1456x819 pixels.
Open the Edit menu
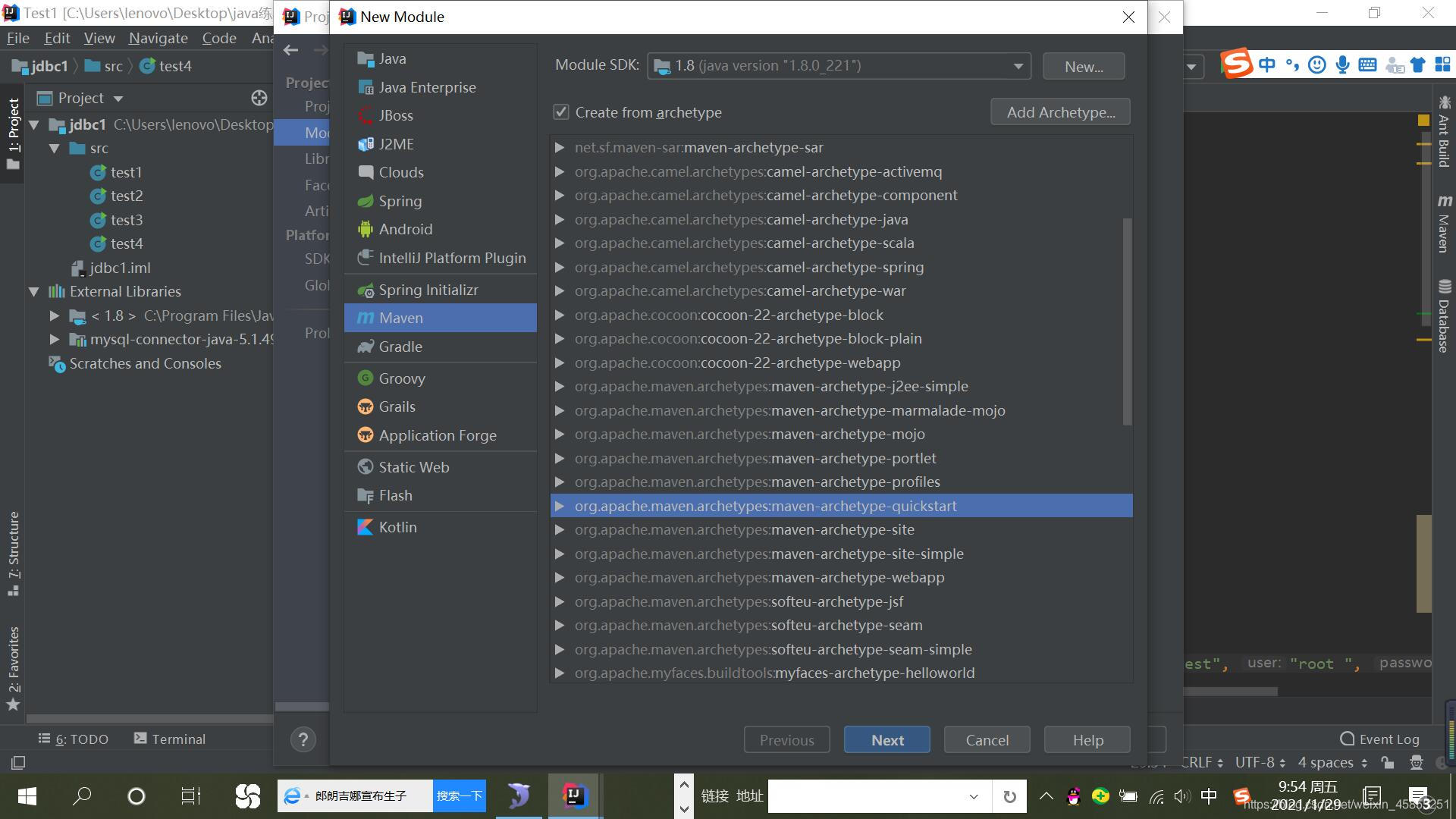(x=57, y=38)
